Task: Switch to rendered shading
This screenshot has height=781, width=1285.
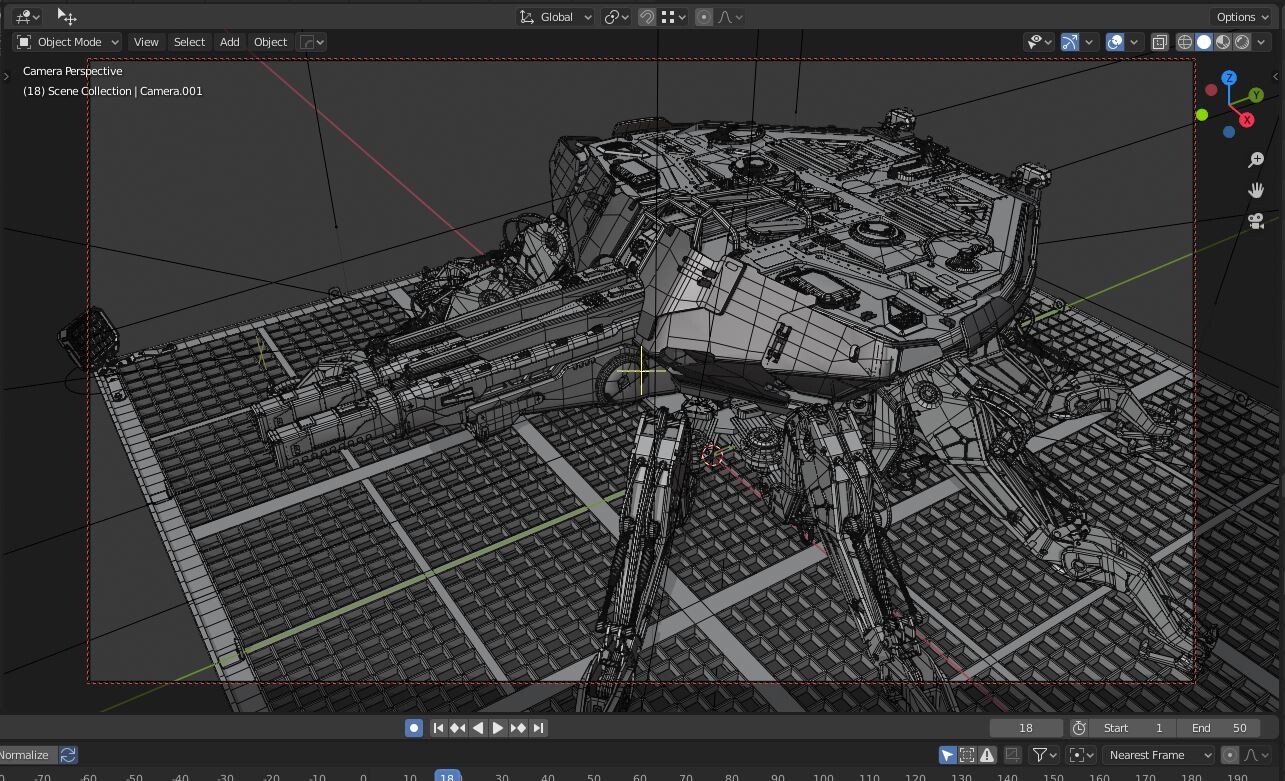Action: [x=1242, y=42]
